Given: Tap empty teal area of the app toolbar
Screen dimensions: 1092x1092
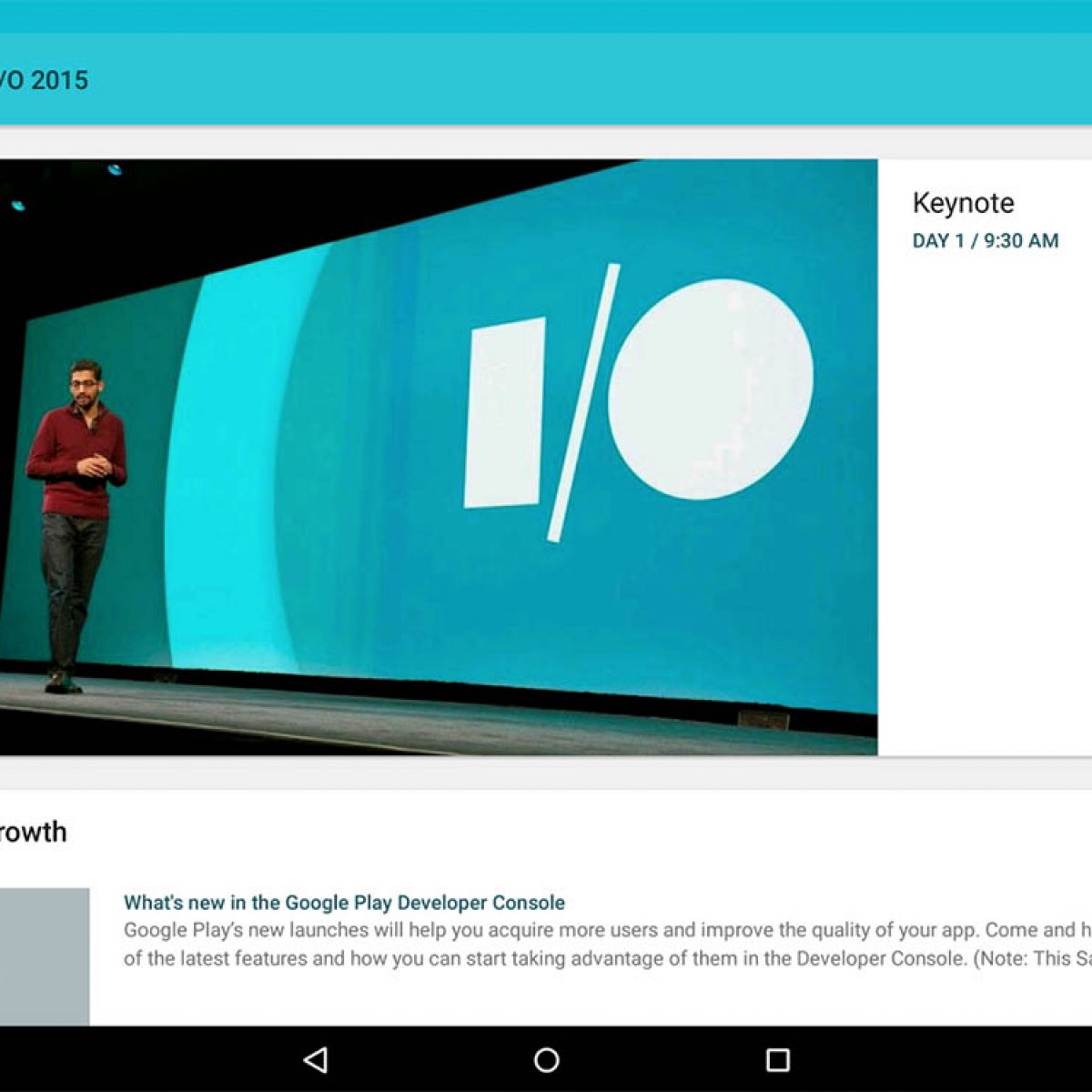Looking at the screenshot, I should (x=591, y=80).
